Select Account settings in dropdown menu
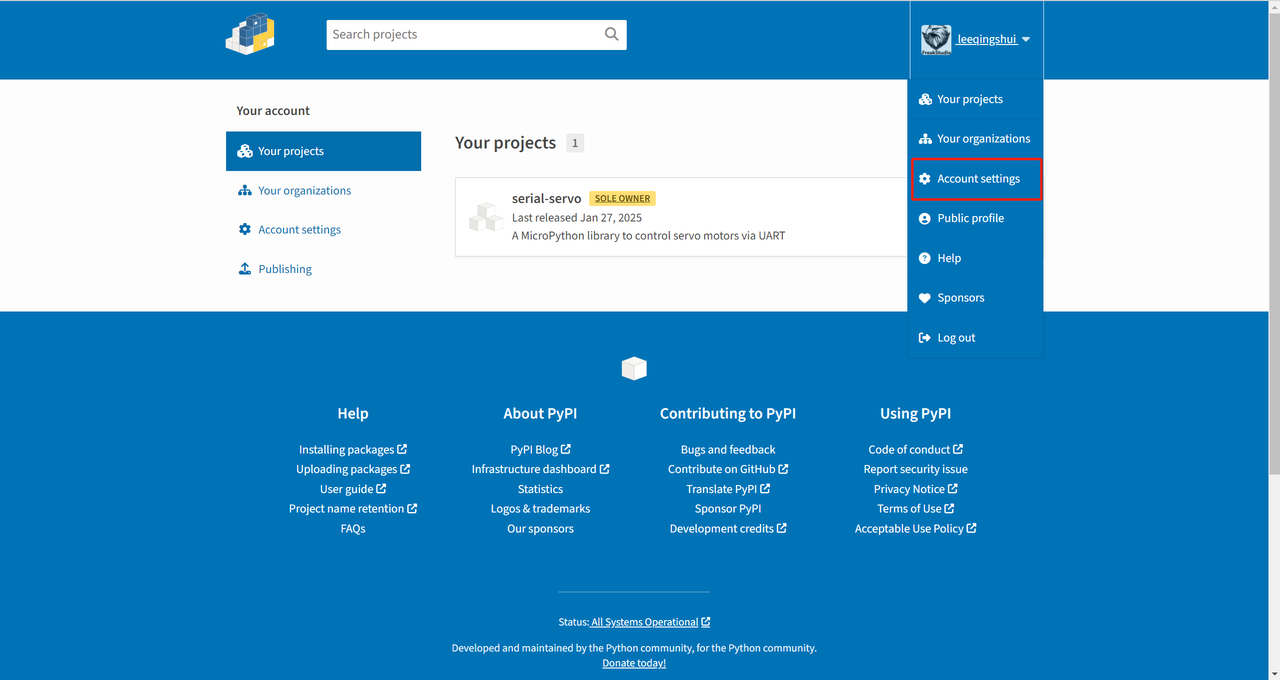Screen dimensions: 1280x680 (976, 179)
